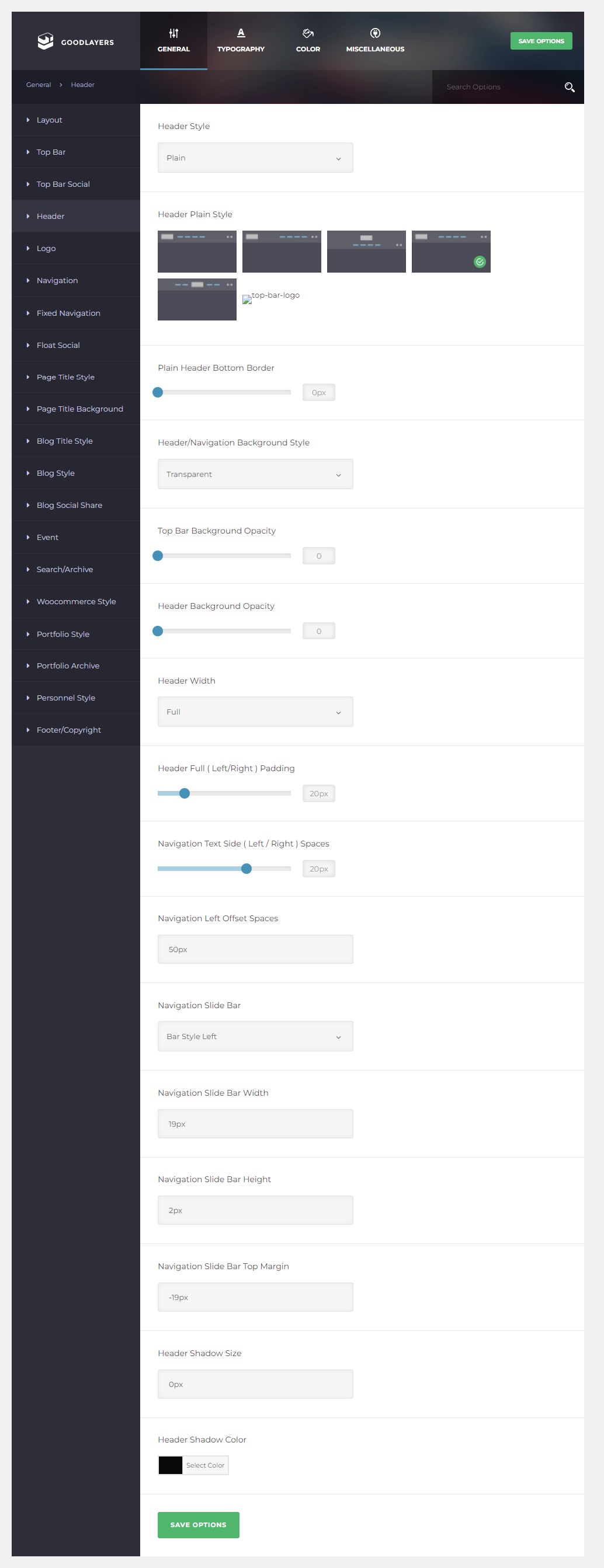Open Header/Navigation Background Style dropdown

(255, 473)
